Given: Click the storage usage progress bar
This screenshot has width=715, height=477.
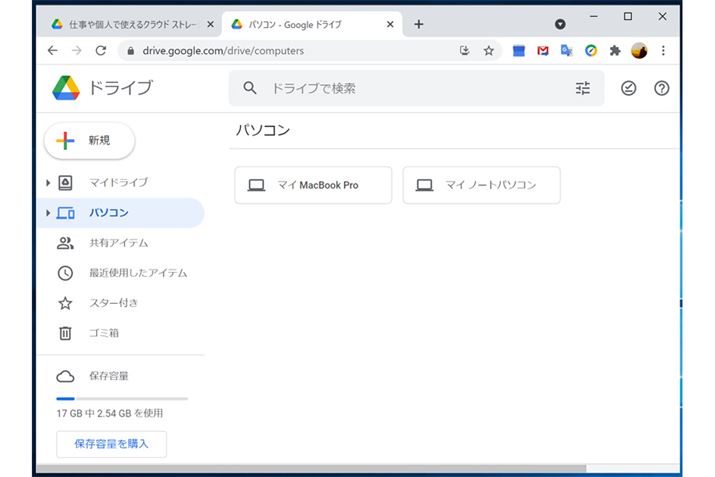Looking at the screenshot, I should pyautogui.click(x=122, y=398).
